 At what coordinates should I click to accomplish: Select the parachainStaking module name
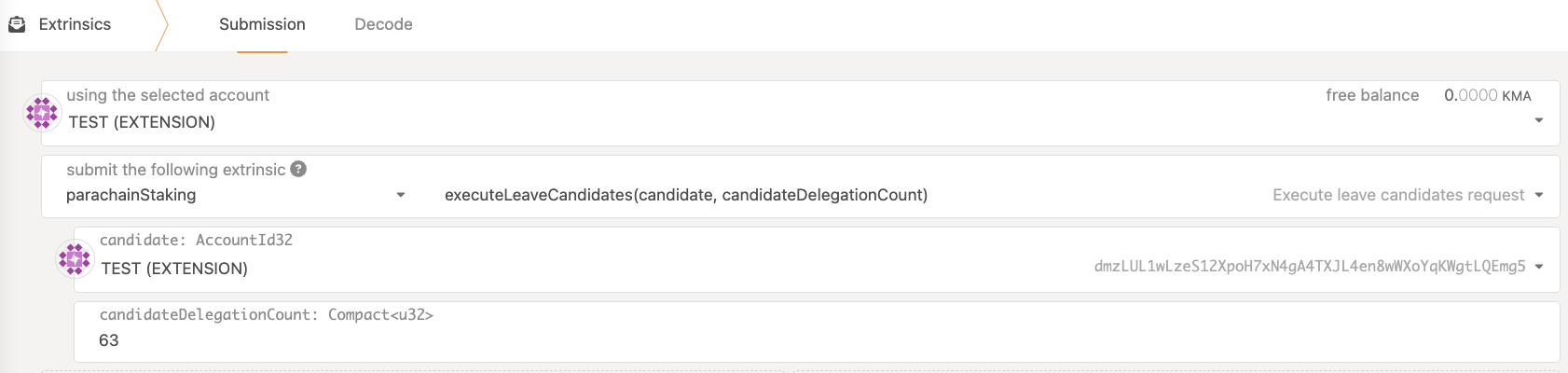[x=131, y=195]
